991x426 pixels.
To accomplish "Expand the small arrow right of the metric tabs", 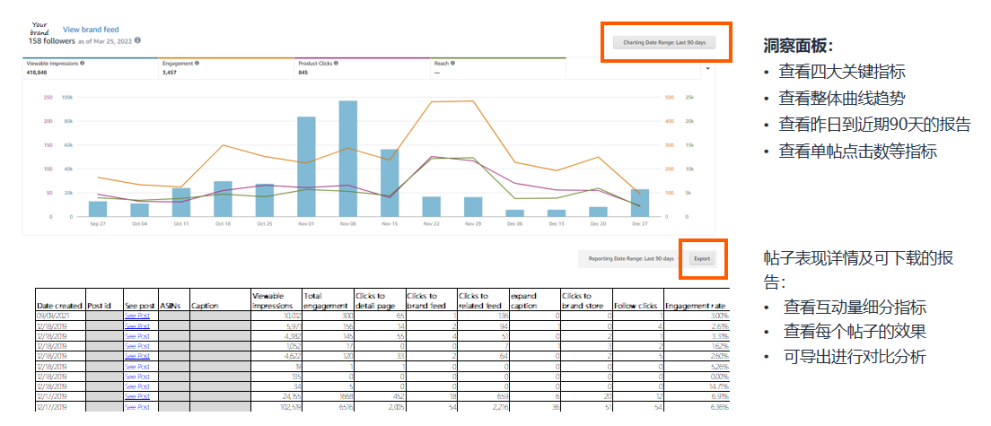I will pyautogui.click(x=708, y=69).
